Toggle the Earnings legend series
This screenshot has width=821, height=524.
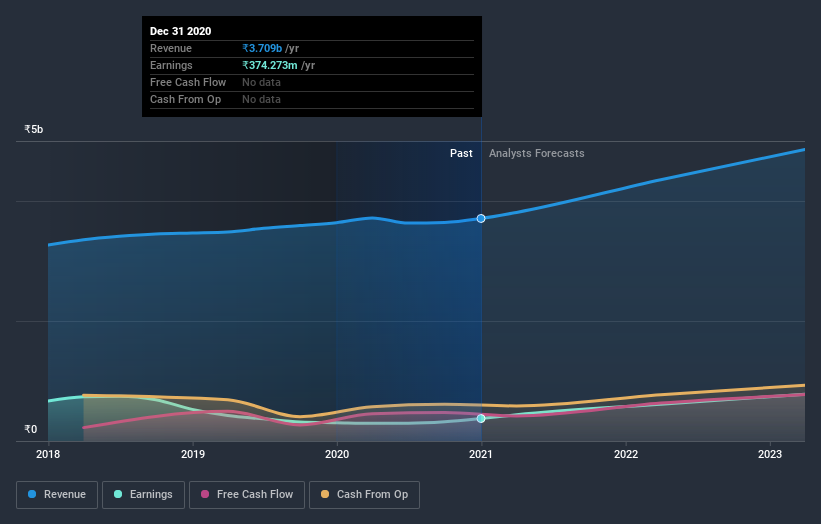[143, 495]
